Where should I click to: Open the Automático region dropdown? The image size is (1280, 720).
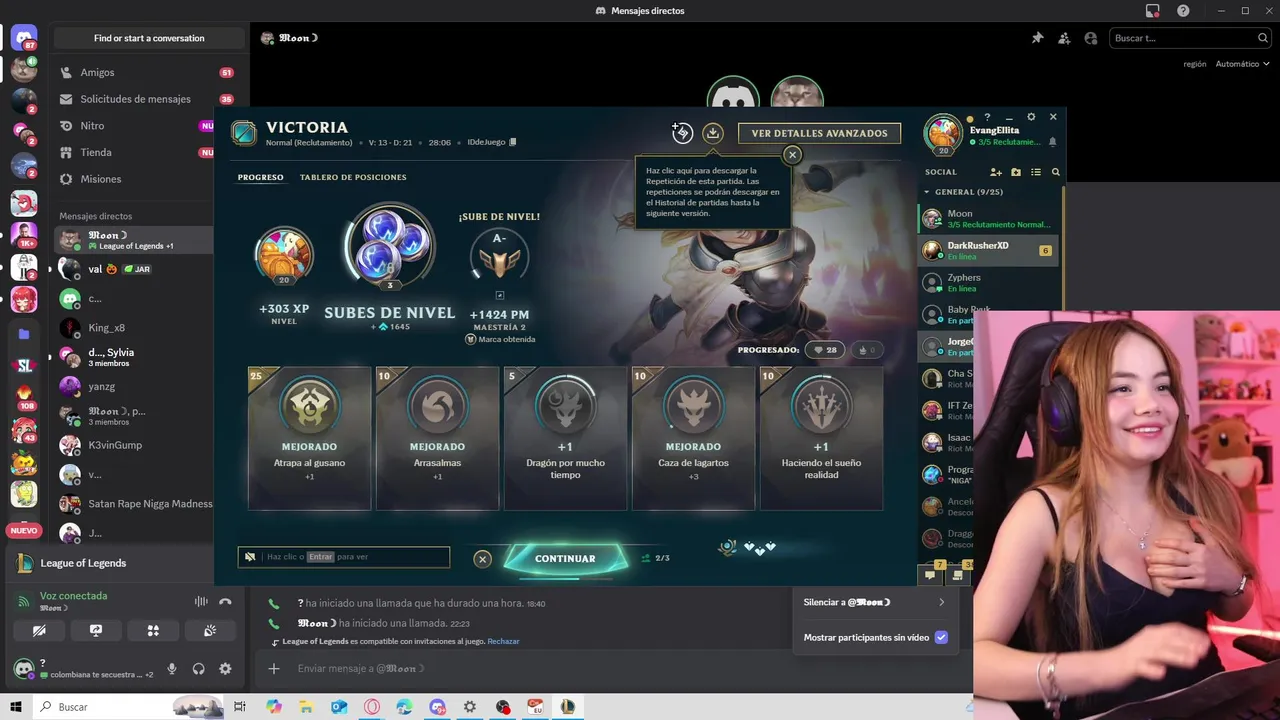click(x=1241, y=64)
